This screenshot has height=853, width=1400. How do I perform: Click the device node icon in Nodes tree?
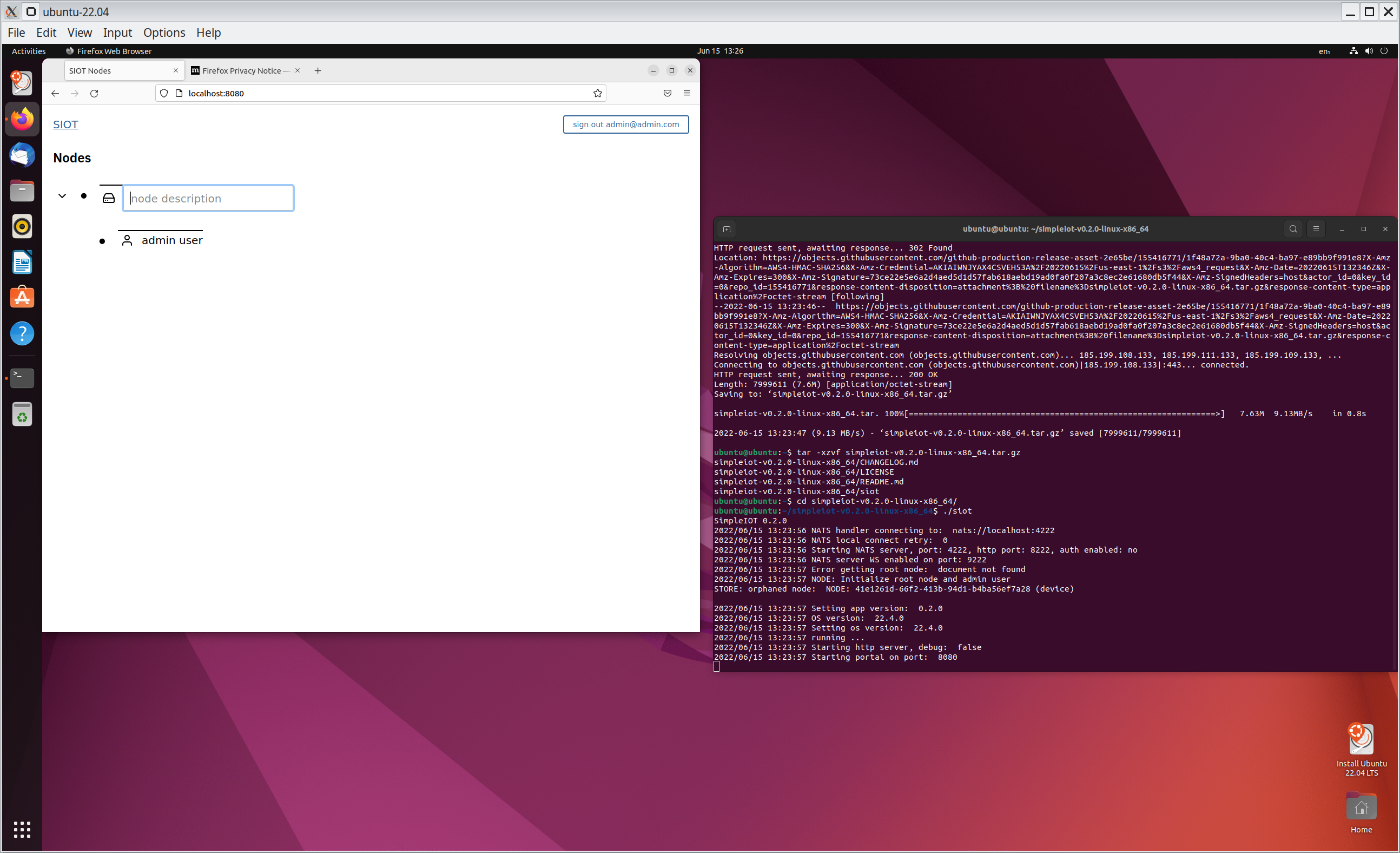tap(109, 198)
